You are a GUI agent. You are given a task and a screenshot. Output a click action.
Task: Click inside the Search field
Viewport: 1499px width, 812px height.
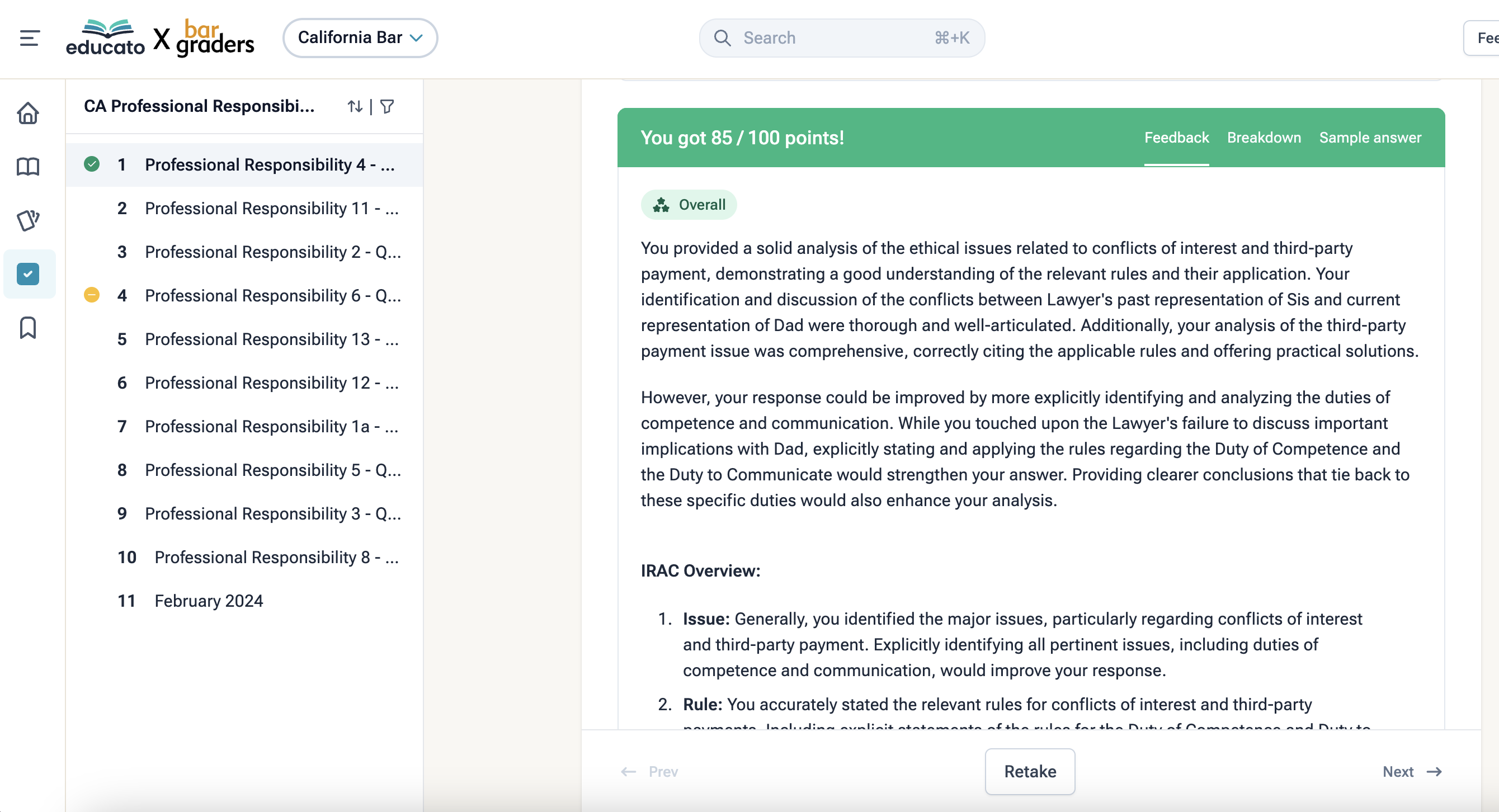point(826,37)
